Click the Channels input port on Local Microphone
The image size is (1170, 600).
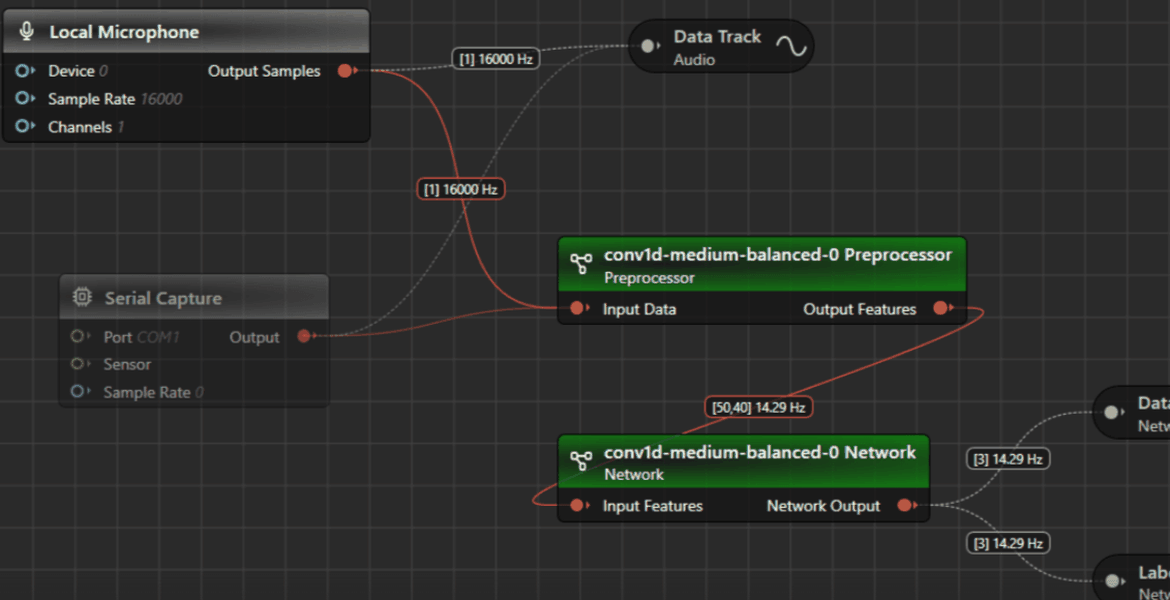point(25,127)
